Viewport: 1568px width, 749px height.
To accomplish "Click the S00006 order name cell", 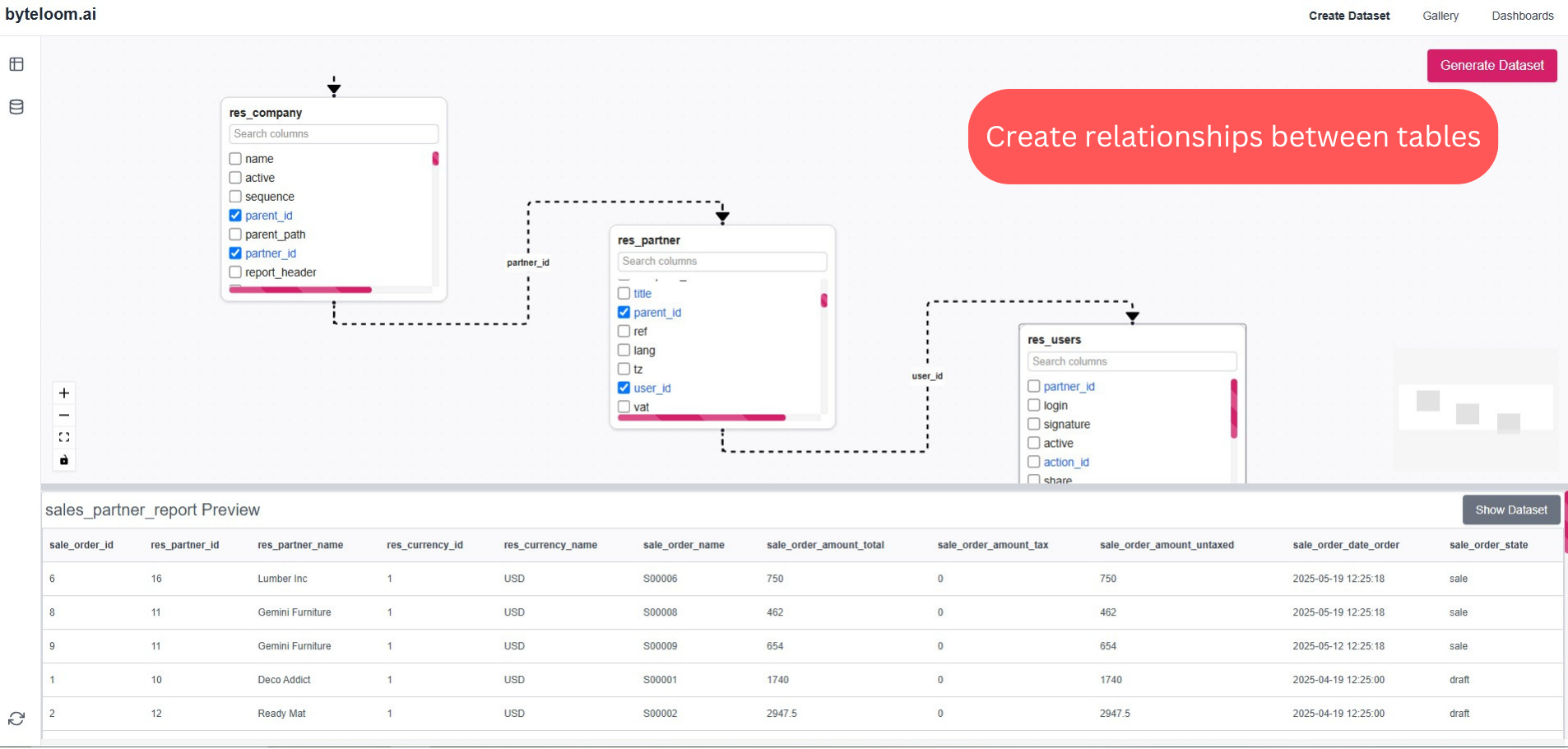I will click(x=660, y=579).
